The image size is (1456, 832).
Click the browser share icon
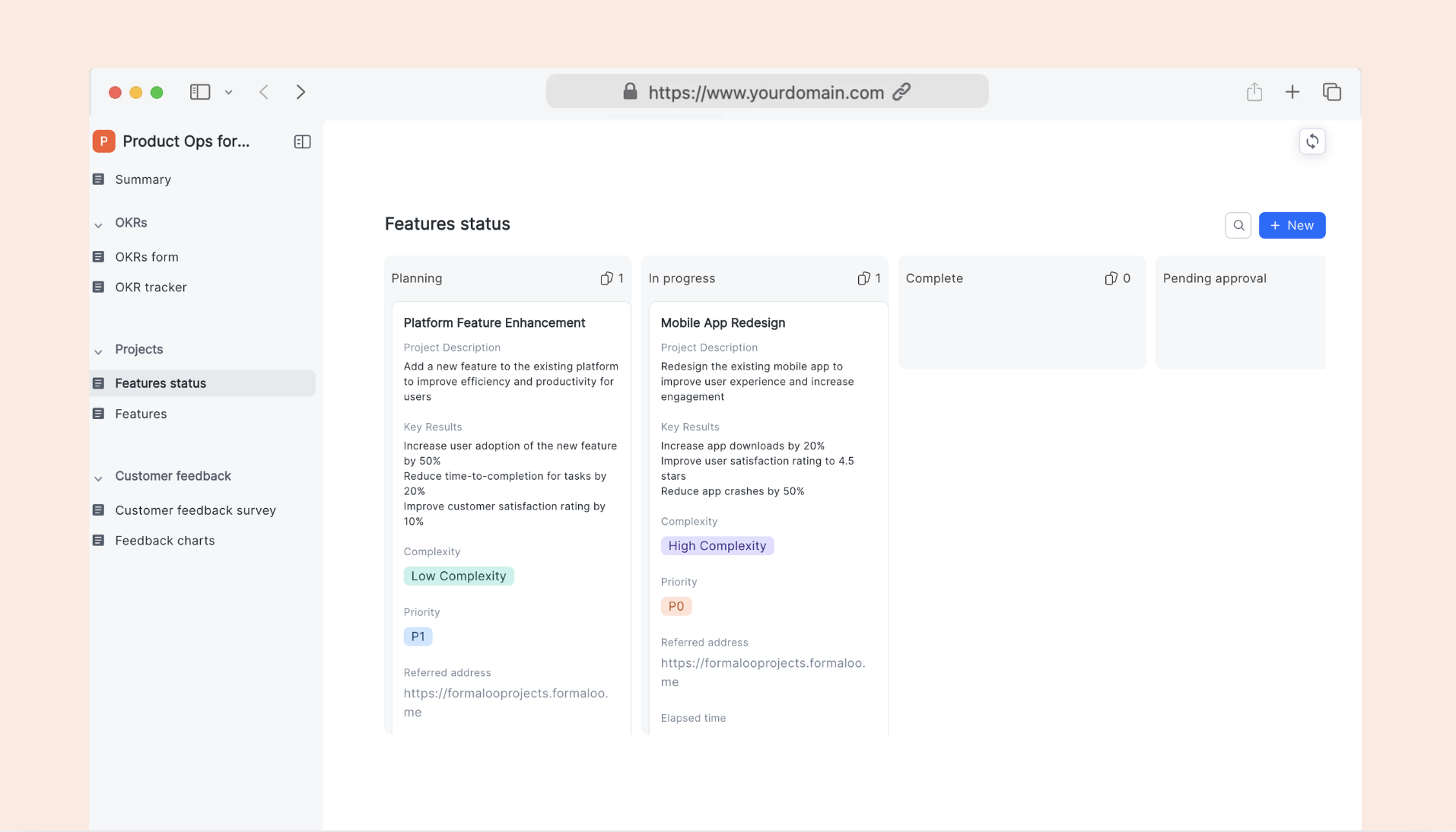pyautogui.click(x=1254, y=92)
